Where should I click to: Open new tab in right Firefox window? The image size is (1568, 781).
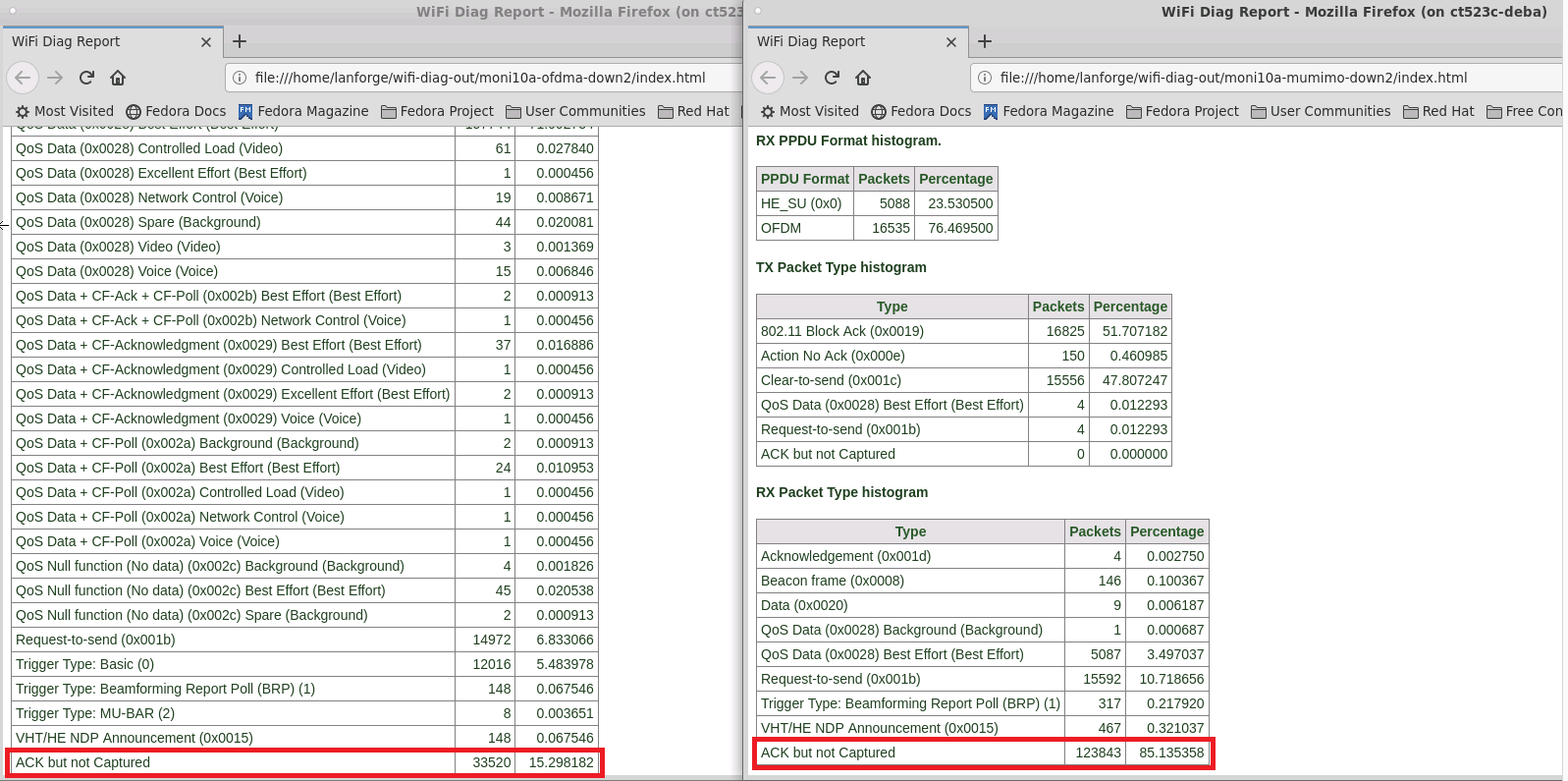click(985, 41)
